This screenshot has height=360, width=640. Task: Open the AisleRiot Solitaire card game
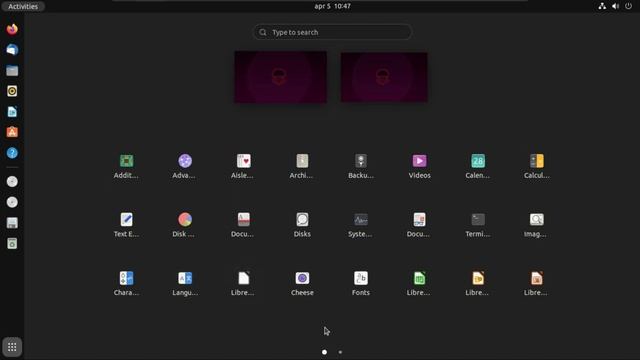244,166
